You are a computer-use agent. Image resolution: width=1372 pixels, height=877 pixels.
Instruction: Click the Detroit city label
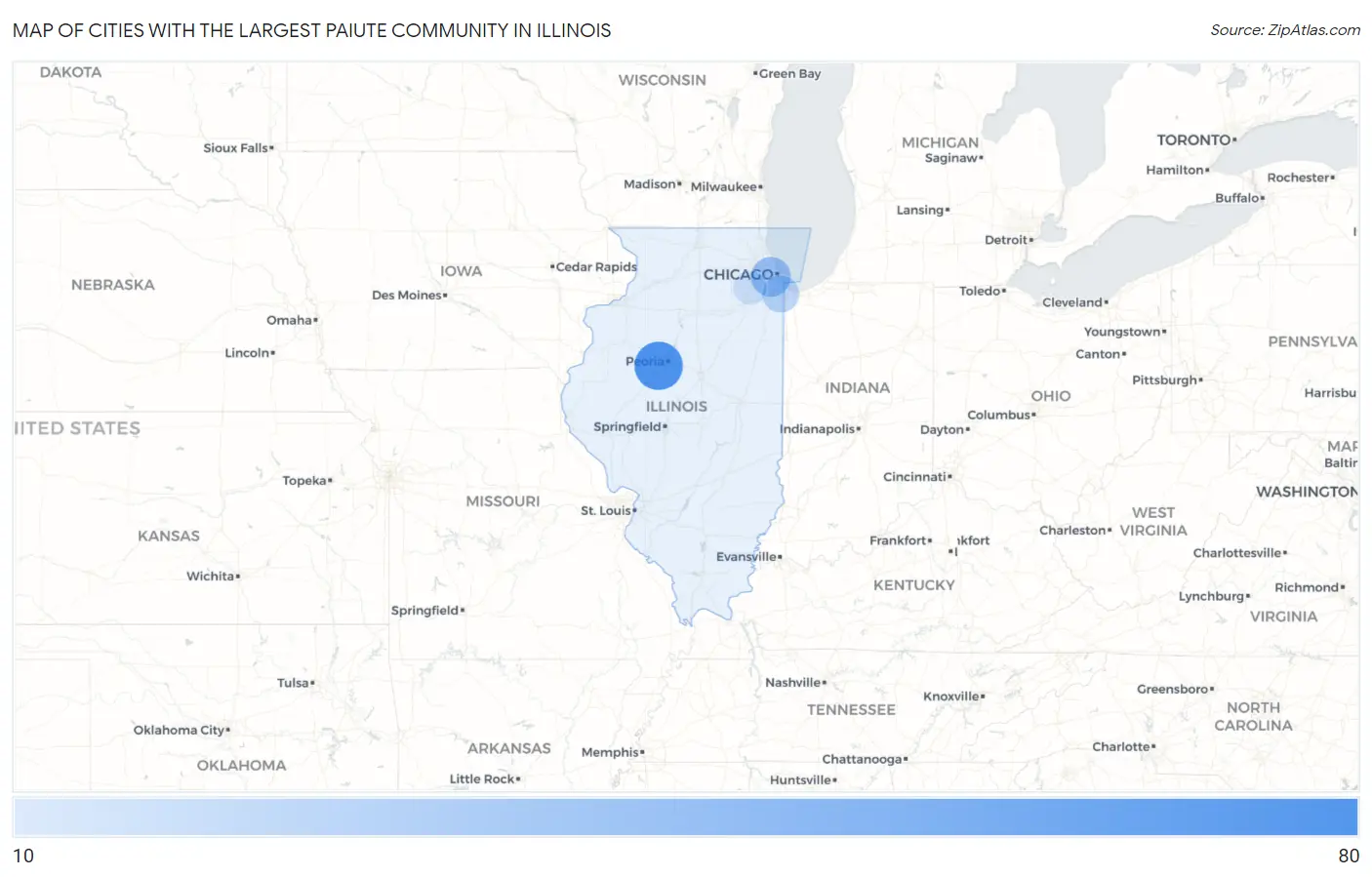tap(1008, 239)
